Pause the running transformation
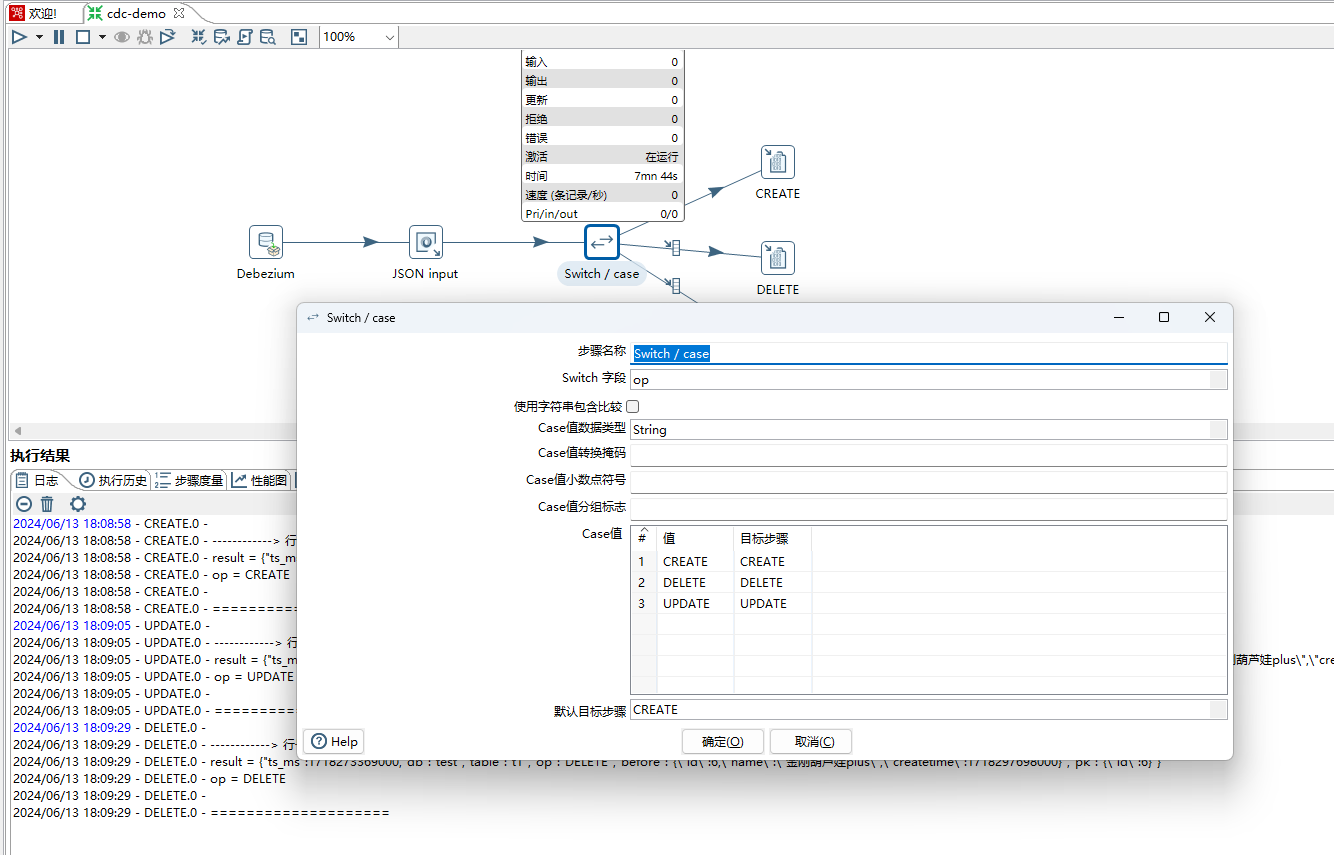1334x855 pixels. point(59,37)
